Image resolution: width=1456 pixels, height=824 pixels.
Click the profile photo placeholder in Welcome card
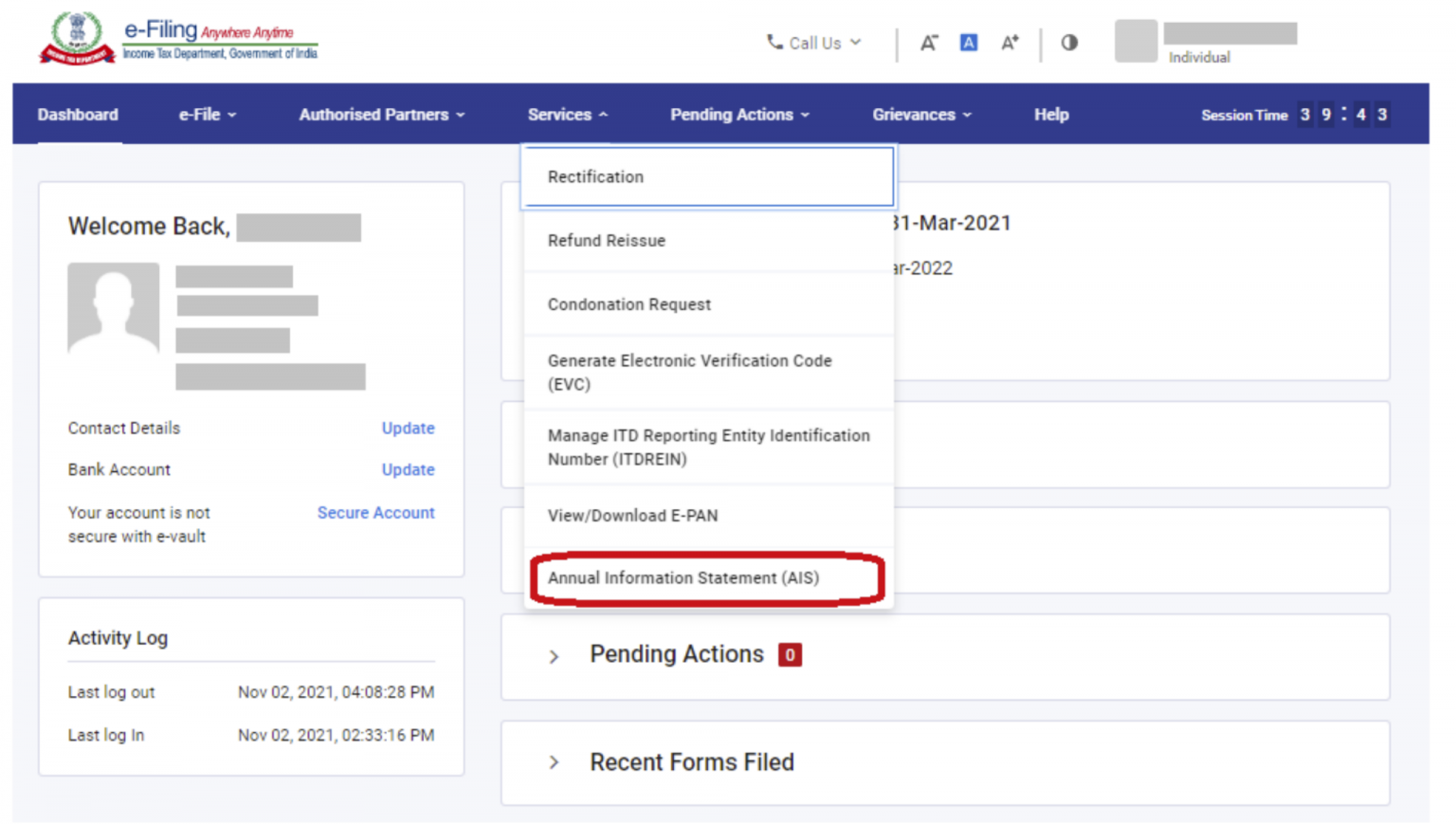(x=114, y=308)
